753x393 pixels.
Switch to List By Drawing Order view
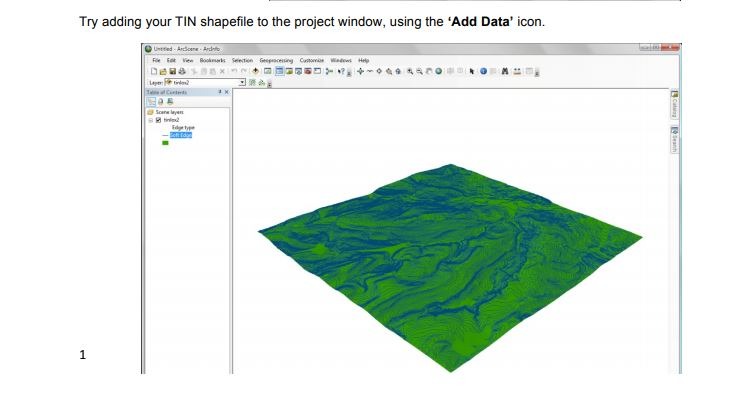coord(151,102)
